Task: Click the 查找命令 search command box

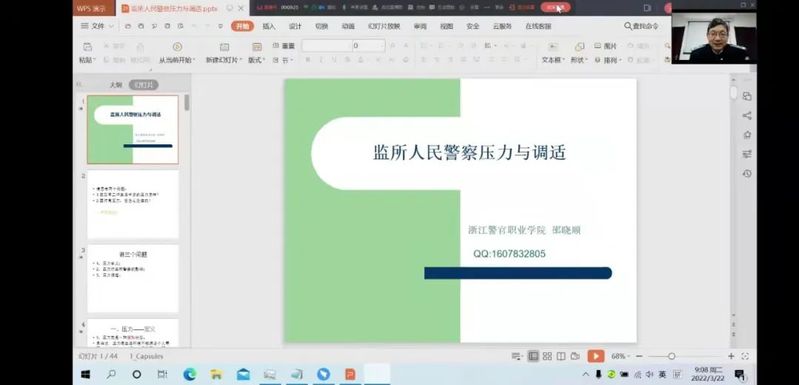Action: point(642,26)
